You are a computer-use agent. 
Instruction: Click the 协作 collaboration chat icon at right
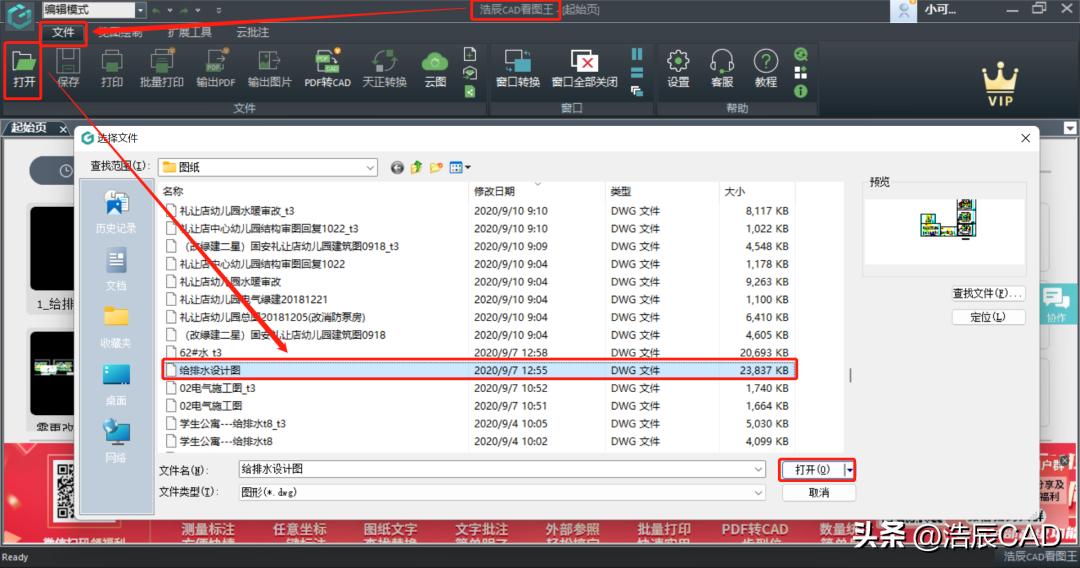tap(1057, 304)
